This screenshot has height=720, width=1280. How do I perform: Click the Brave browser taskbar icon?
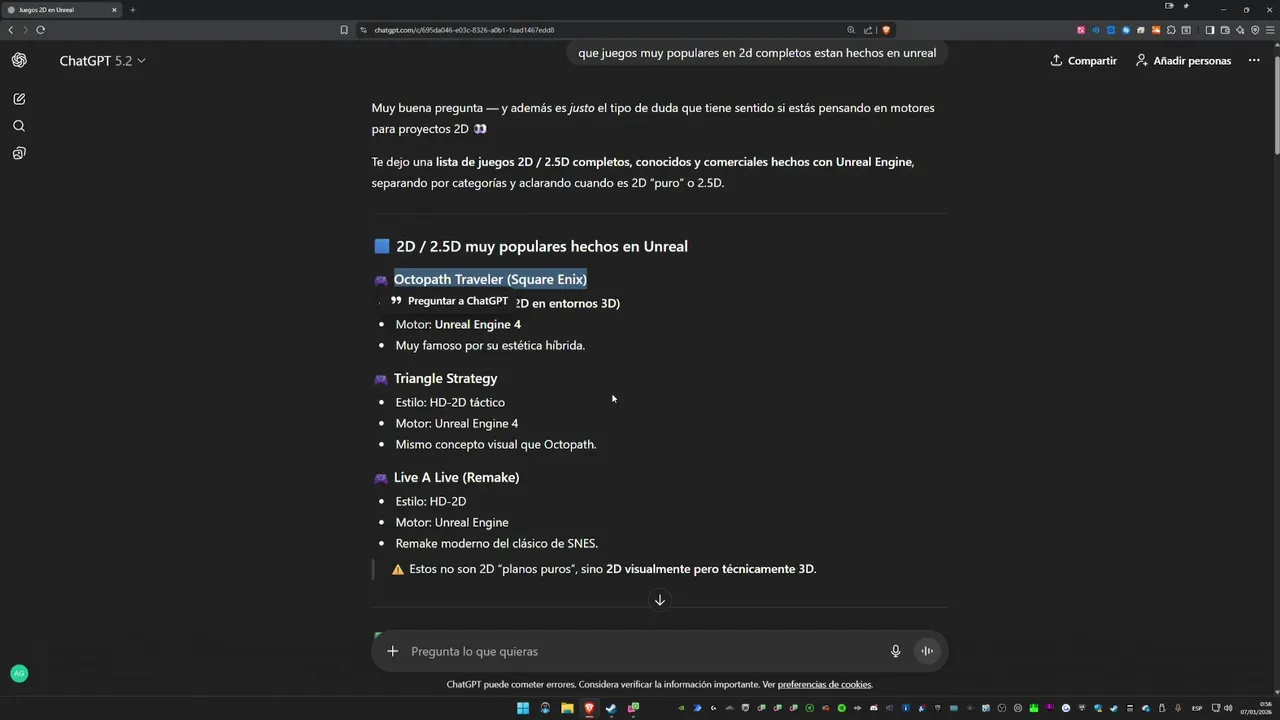(x=589, y=708)
